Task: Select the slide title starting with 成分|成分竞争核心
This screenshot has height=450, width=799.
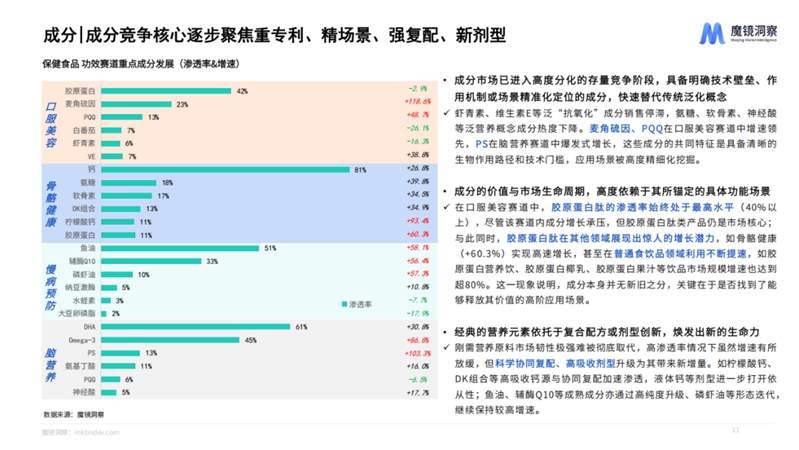Action: pyautogui.click(x=275, y=35)
